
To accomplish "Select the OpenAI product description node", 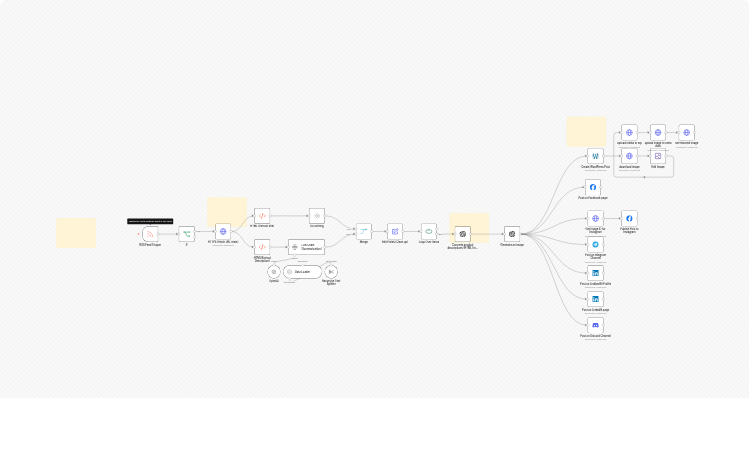I will 462,233.
